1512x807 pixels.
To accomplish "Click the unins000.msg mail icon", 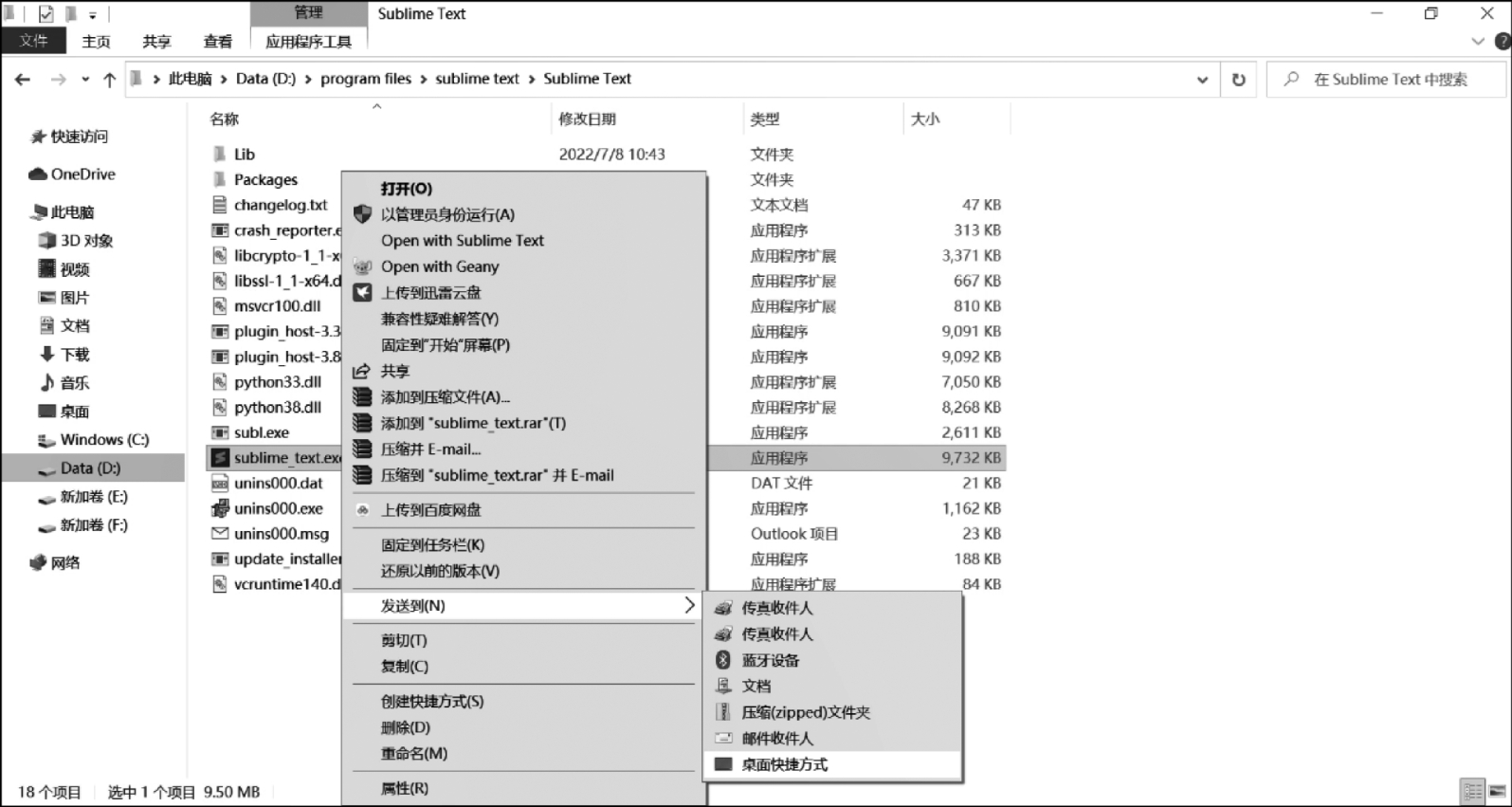I will pyautogui.click(x=220, y=534).
